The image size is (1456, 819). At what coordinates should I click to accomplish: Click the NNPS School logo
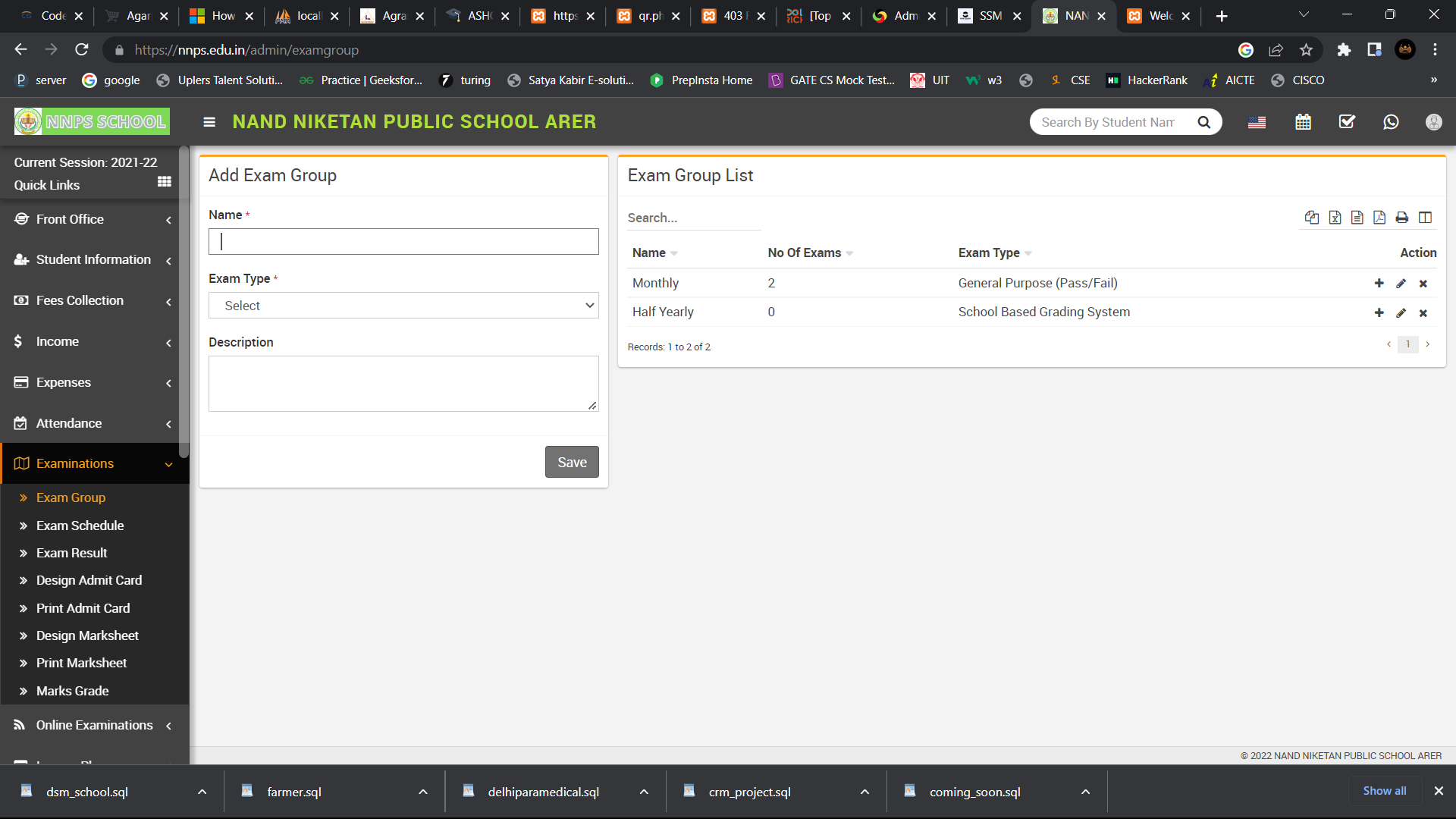point(92,121)
